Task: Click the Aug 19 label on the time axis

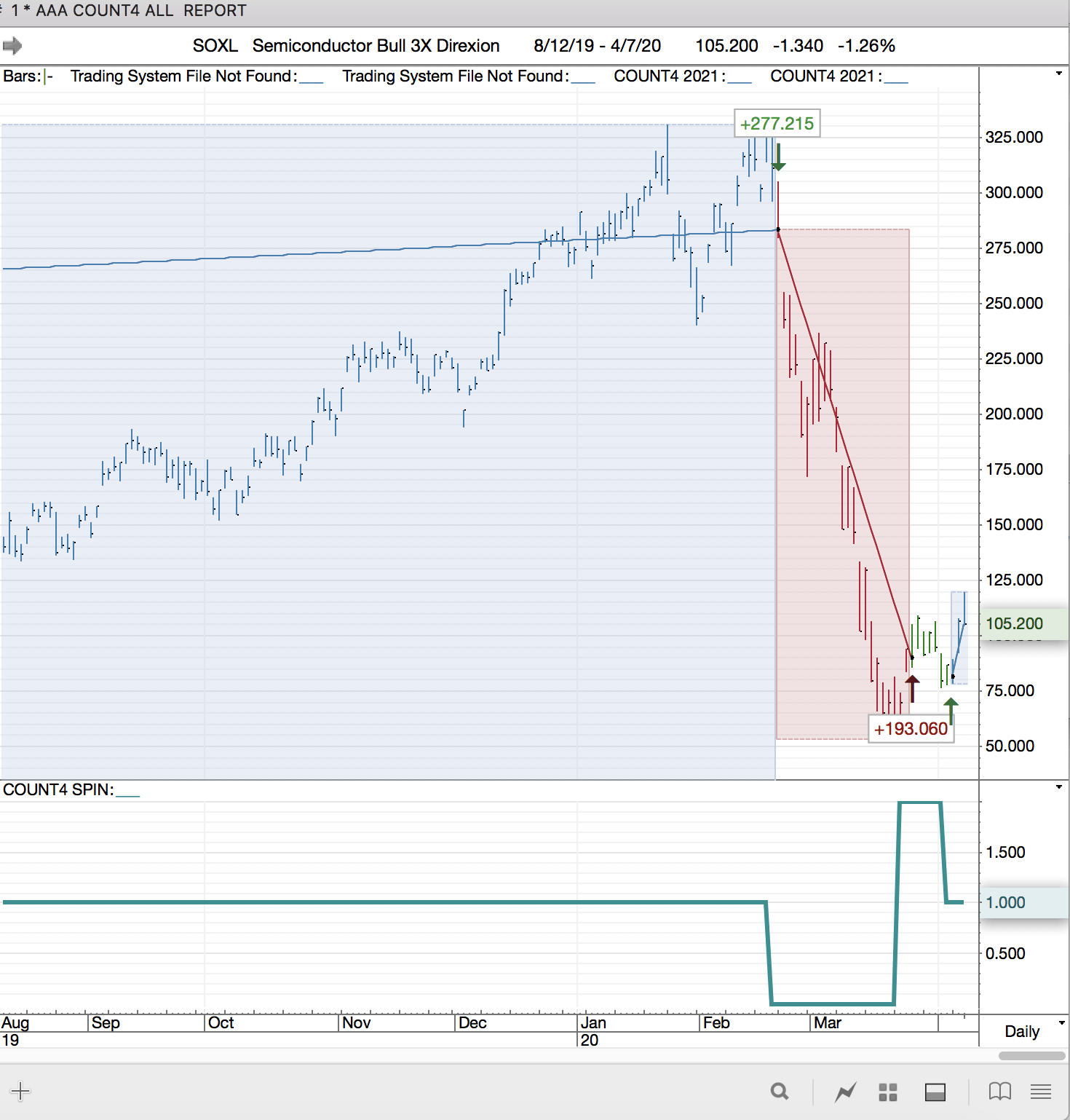Action: (x=15, y=1031)
